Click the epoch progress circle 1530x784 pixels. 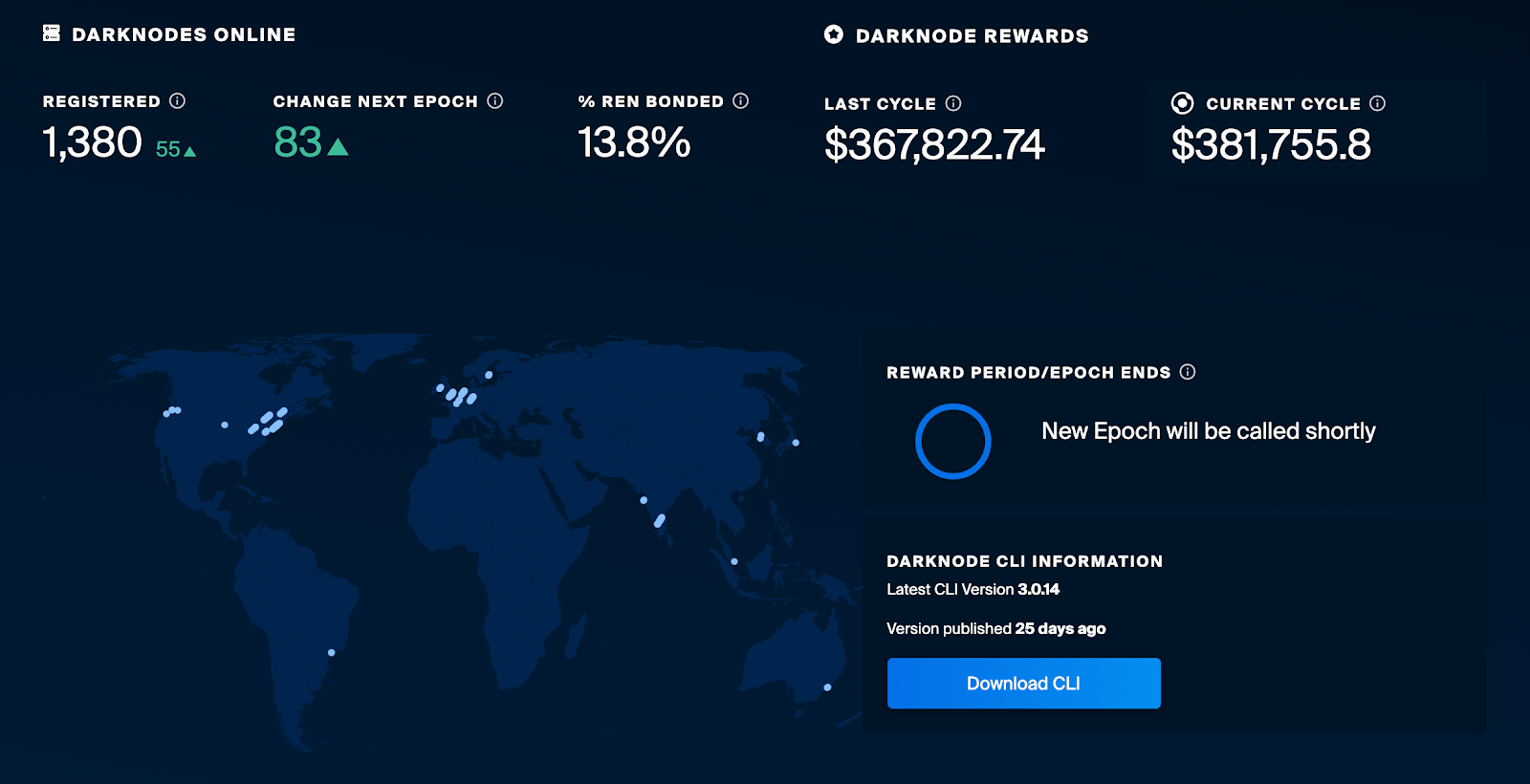click(x=952, y=442)
